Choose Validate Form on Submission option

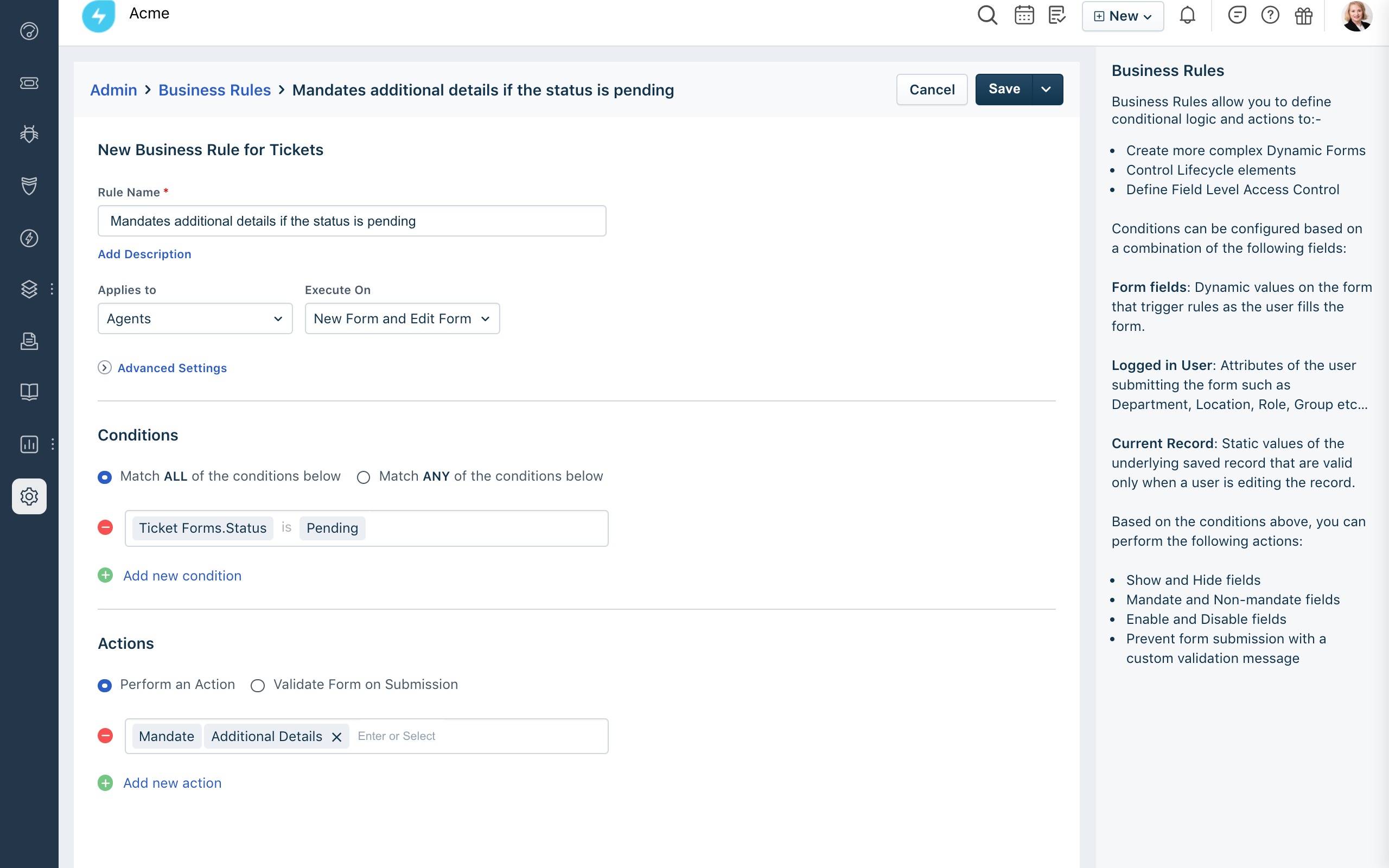[x=258, y=685]
